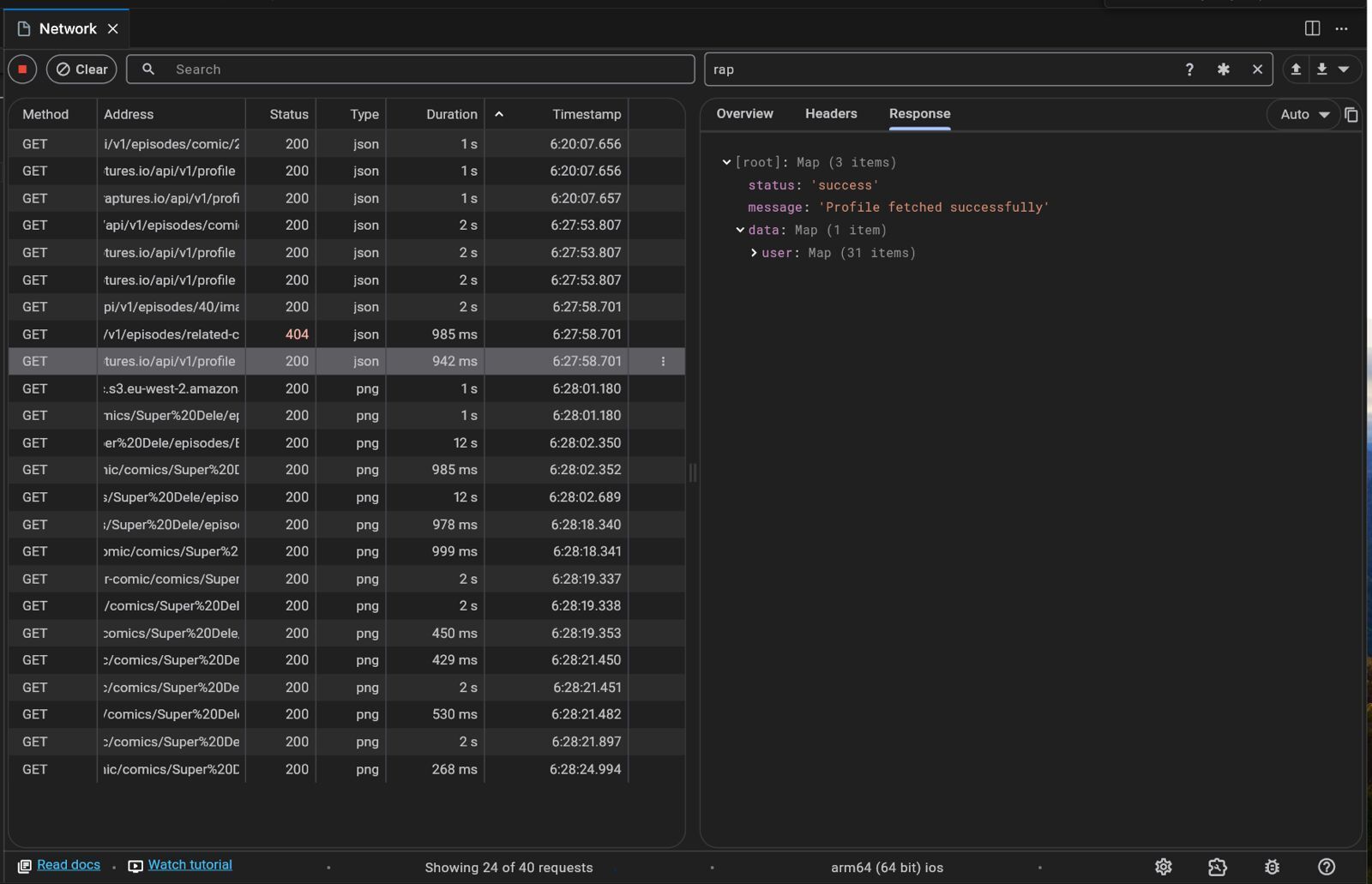Screen dimensions: 1372x884
Task: Expand the user Map (31 items) node
Action: pyautogui.click(x=754, y=253)
